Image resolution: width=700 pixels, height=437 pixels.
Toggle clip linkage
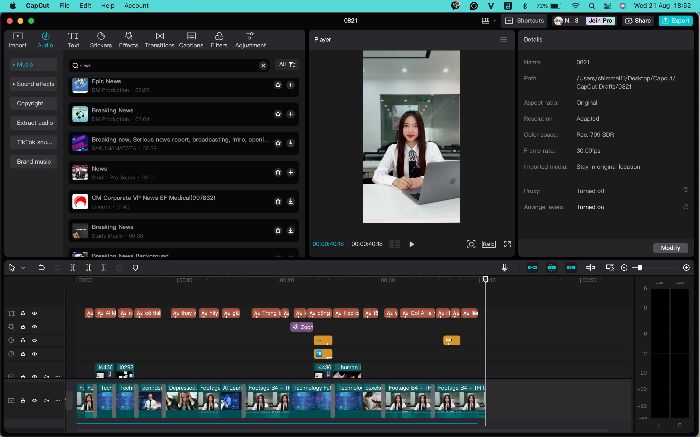(x=571, y=267)
